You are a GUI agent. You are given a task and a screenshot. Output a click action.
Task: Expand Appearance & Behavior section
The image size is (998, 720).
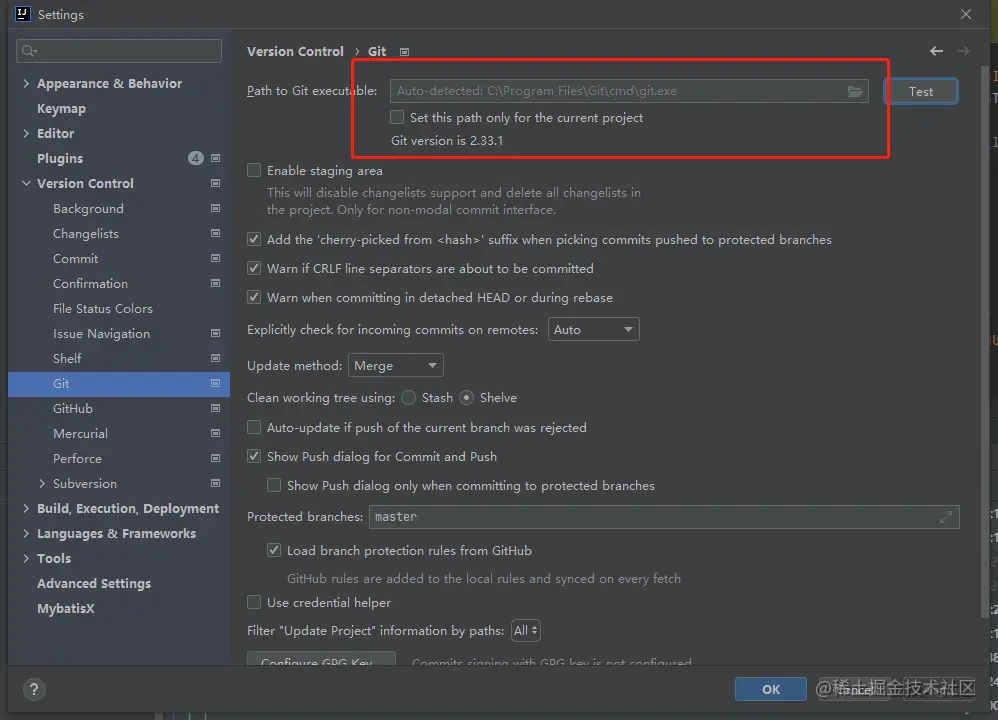tap(26, 83)
